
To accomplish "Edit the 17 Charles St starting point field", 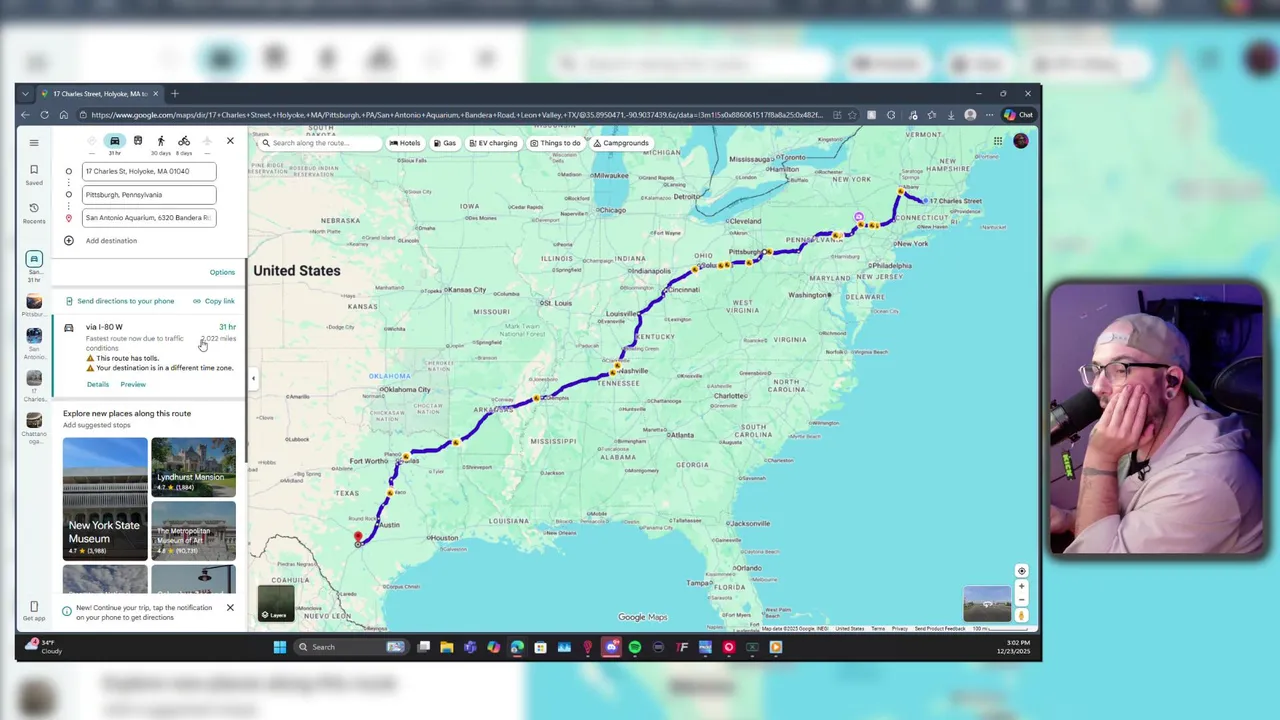I will pos(149,171).
